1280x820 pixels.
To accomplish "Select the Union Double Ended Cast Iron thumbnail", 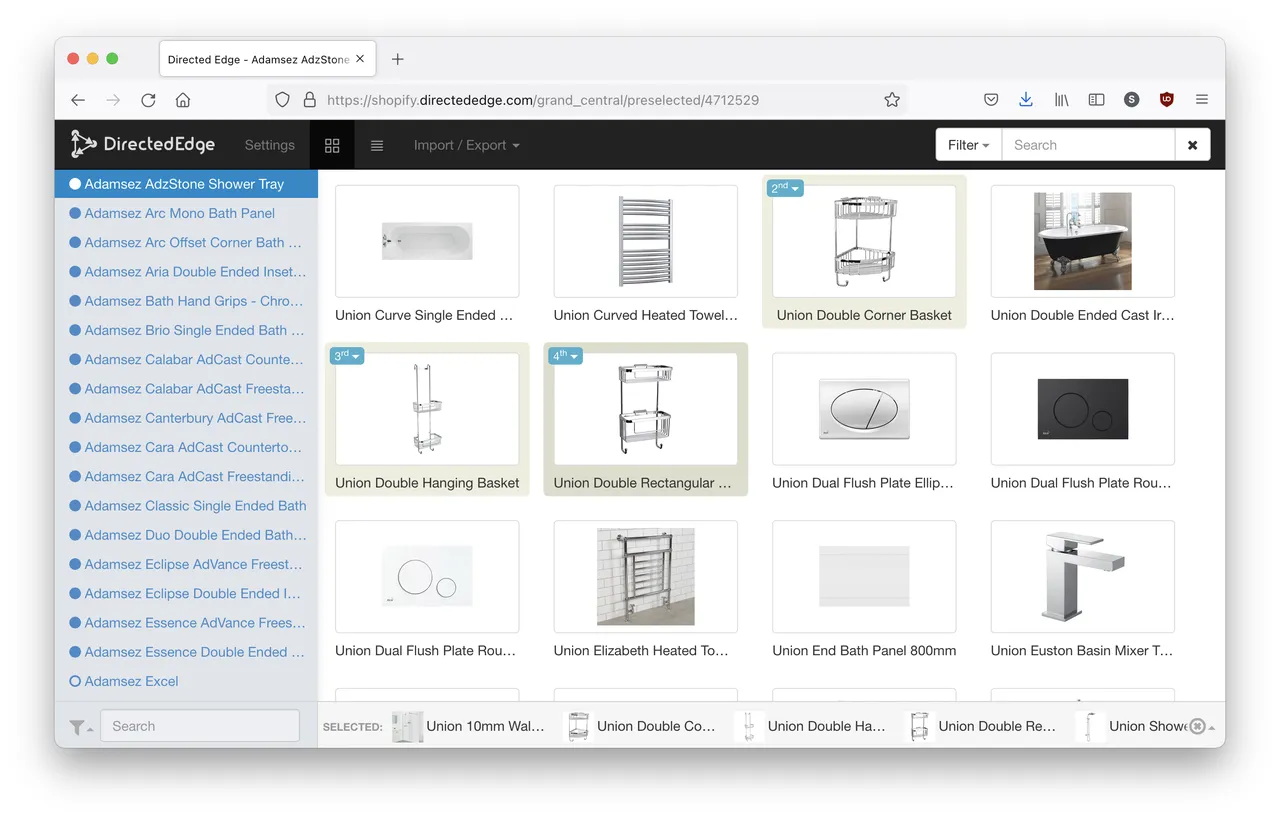I will point(1082,241).
